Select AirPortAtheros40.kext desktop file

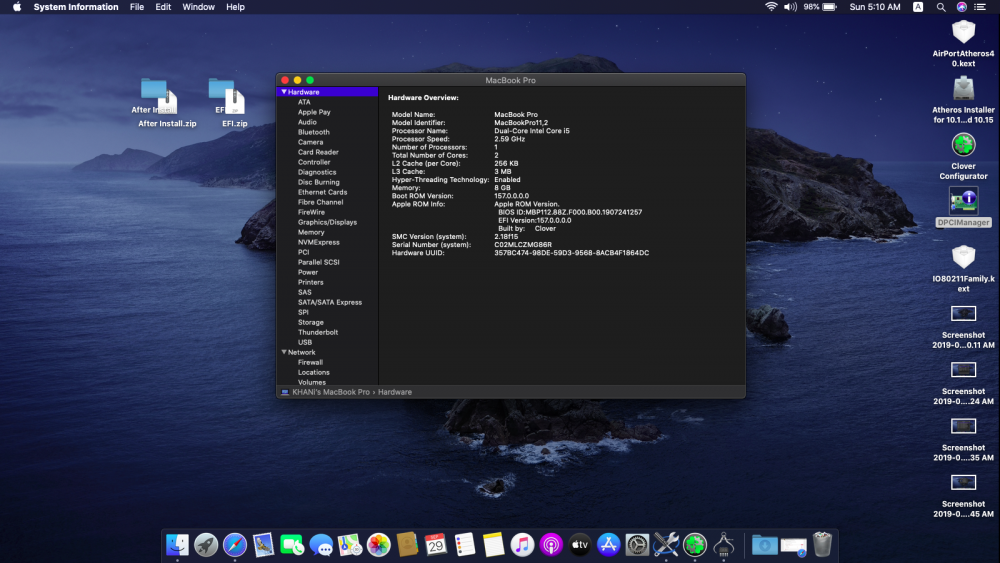963,32
